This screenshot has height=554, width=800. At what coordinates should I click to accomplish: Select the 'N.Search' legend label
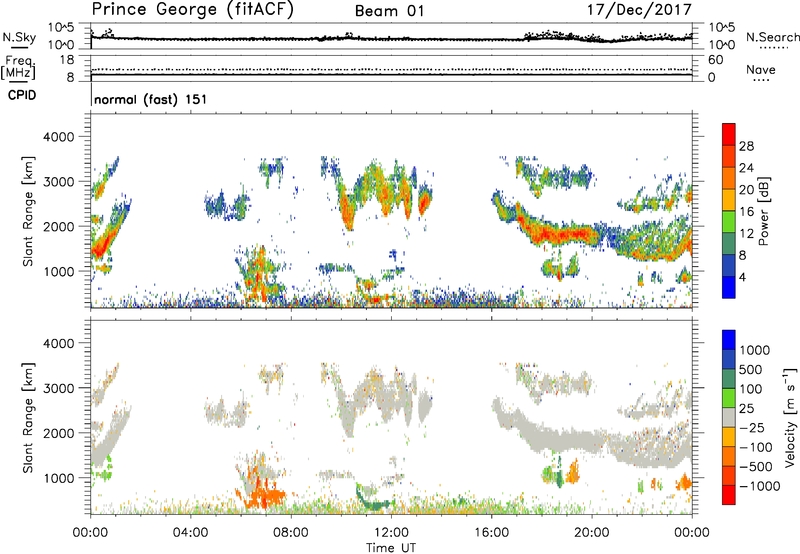[x=773, y=37]
